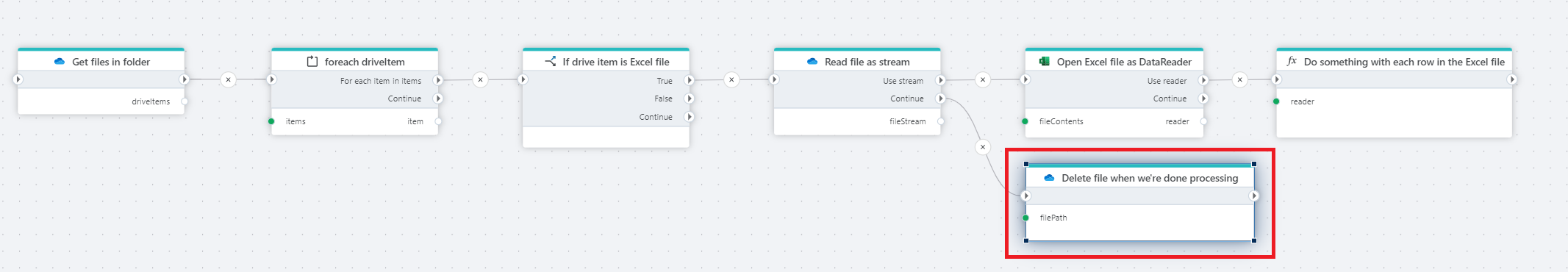Remove connection between Get files and foreach driveItem
Viewport: 1568px width, 272px height.
[229, 79]
